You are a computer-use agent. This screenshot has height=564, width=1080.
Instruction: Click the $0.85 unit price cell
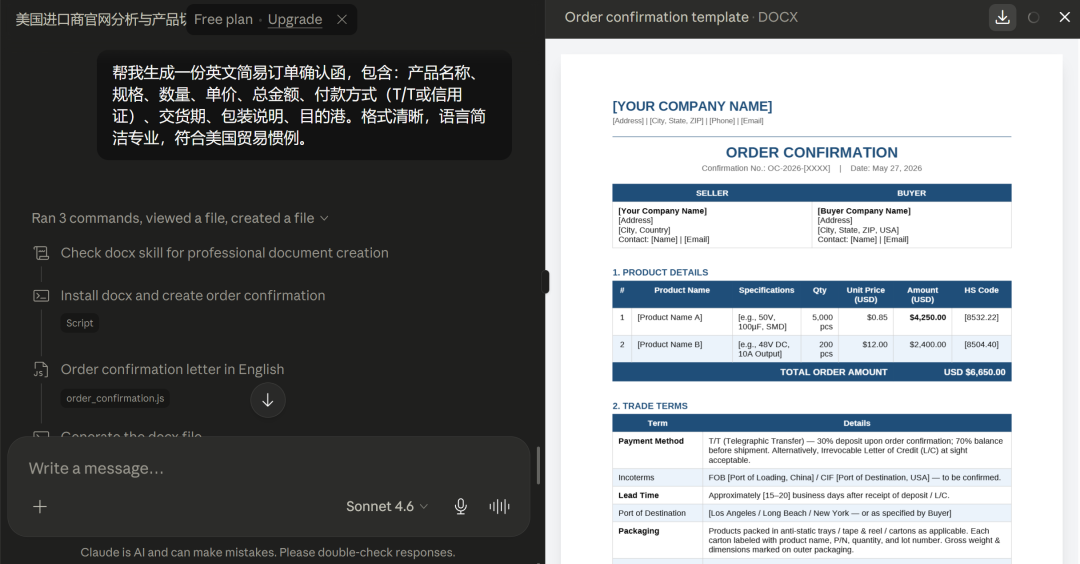click(x=865, y=322)
